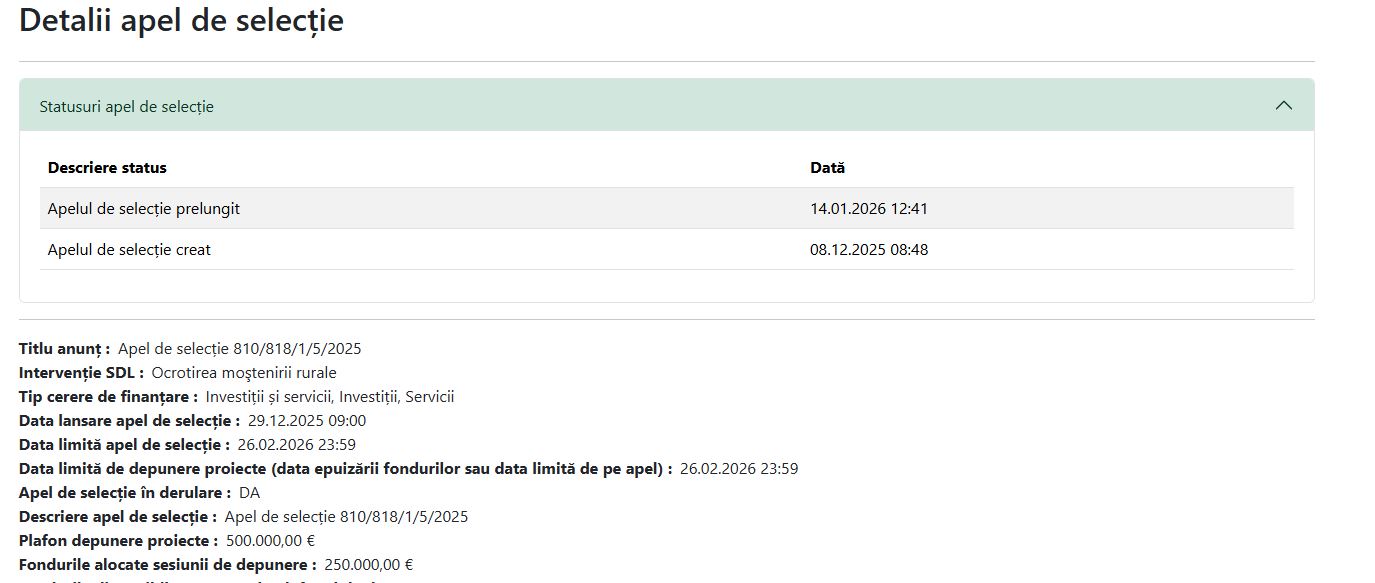
Task: Click the 250.000,00 € allocated funds value
Action: click(368, 565)
